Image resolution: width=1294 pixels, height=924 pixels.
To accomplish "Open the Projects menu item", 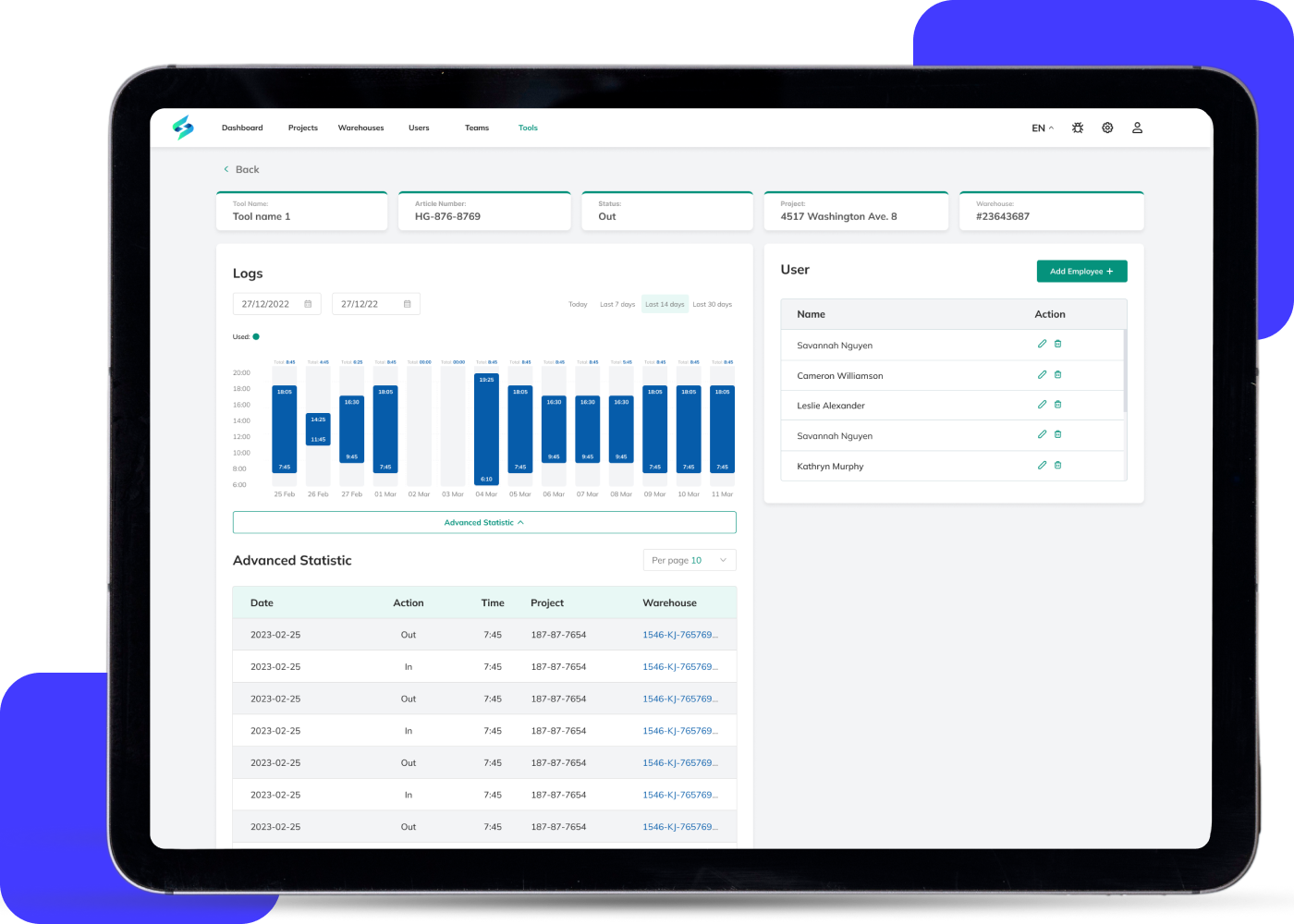I will tap(303, 128).
